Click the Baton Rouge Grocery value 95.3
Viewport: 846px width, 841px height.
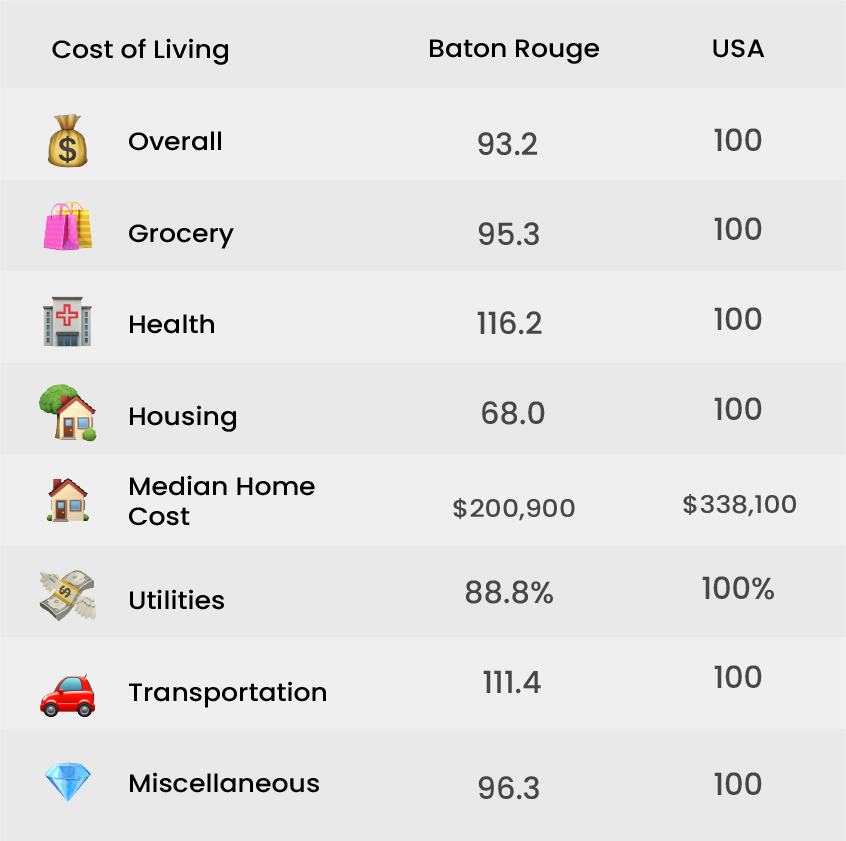[508, 234]
